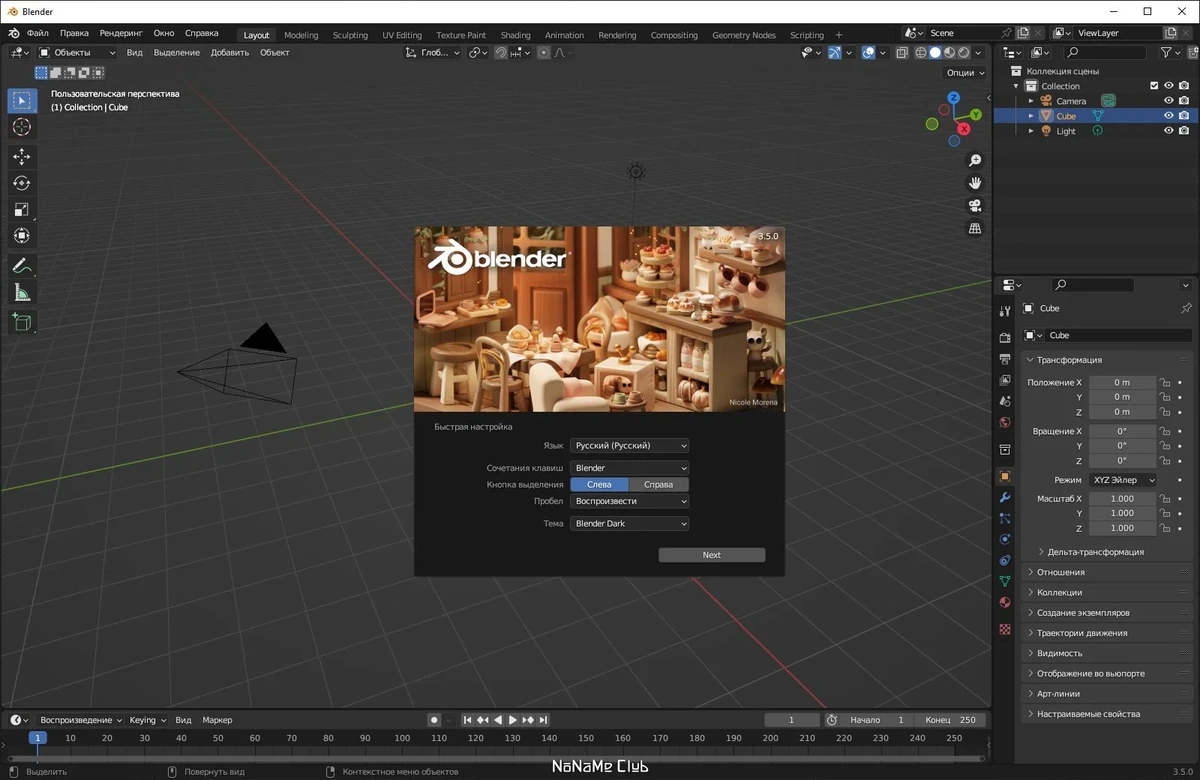The height and width of the screenshot is (780, 1200).
Task: Open the Опции options button
Action: (x=965, y=72)
